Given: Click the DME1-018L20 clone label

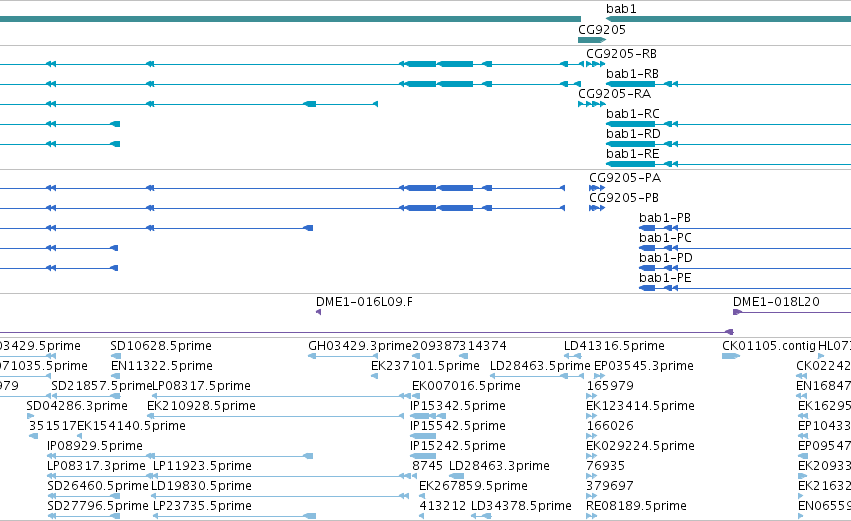Looking at the screenshot, I should point(776,302).
